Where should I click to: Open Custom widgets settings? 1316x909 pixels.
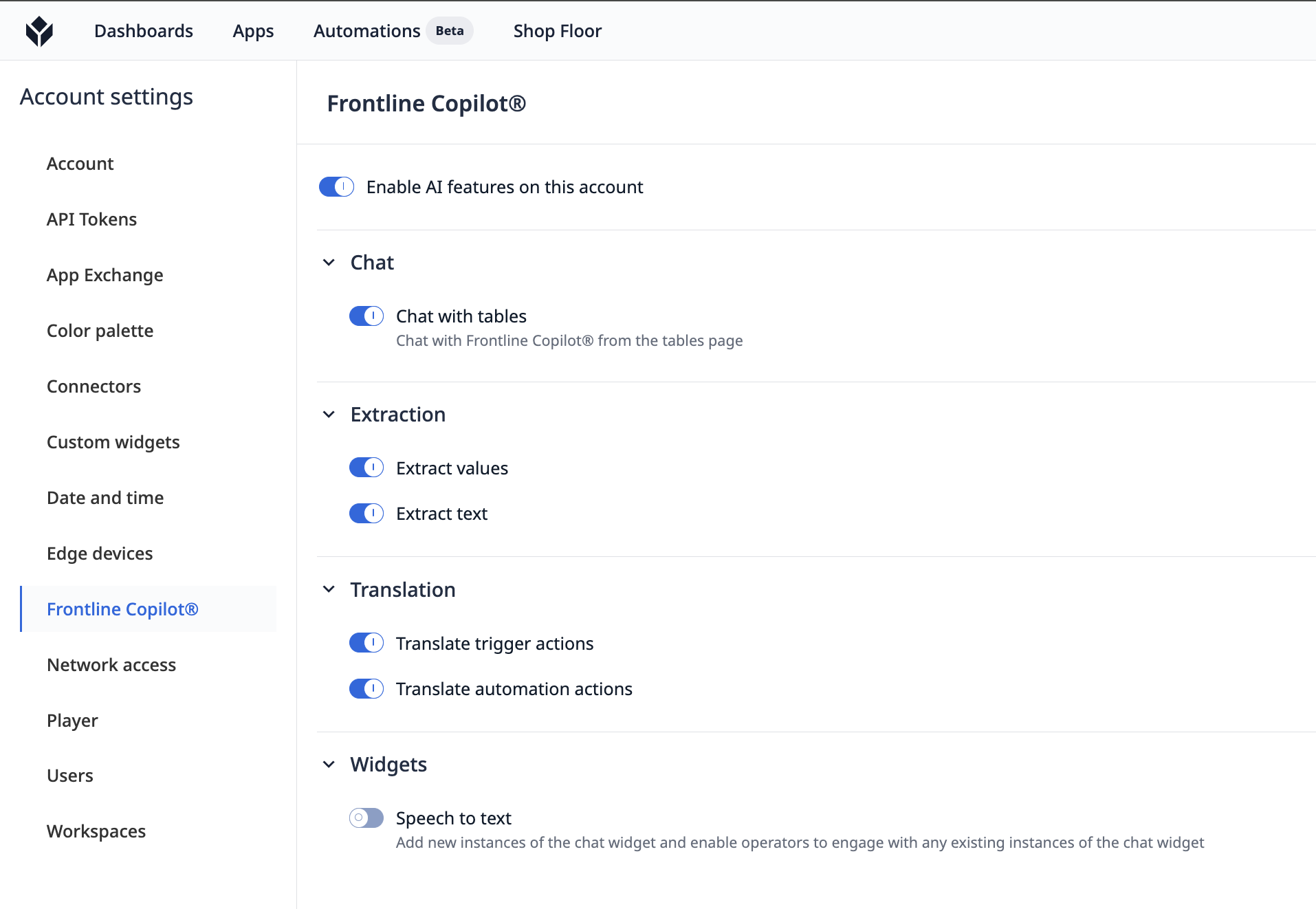pyautogui.click(x=113, y=442)
